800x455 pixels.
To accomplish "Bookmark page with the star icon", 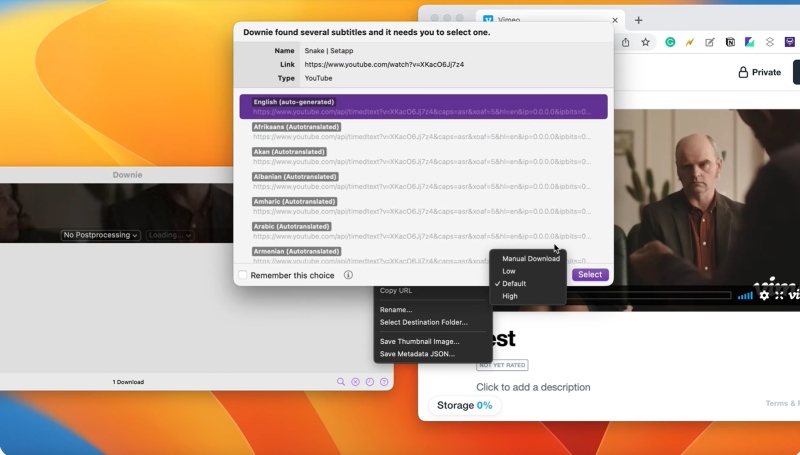I will [x=645, y=42].
